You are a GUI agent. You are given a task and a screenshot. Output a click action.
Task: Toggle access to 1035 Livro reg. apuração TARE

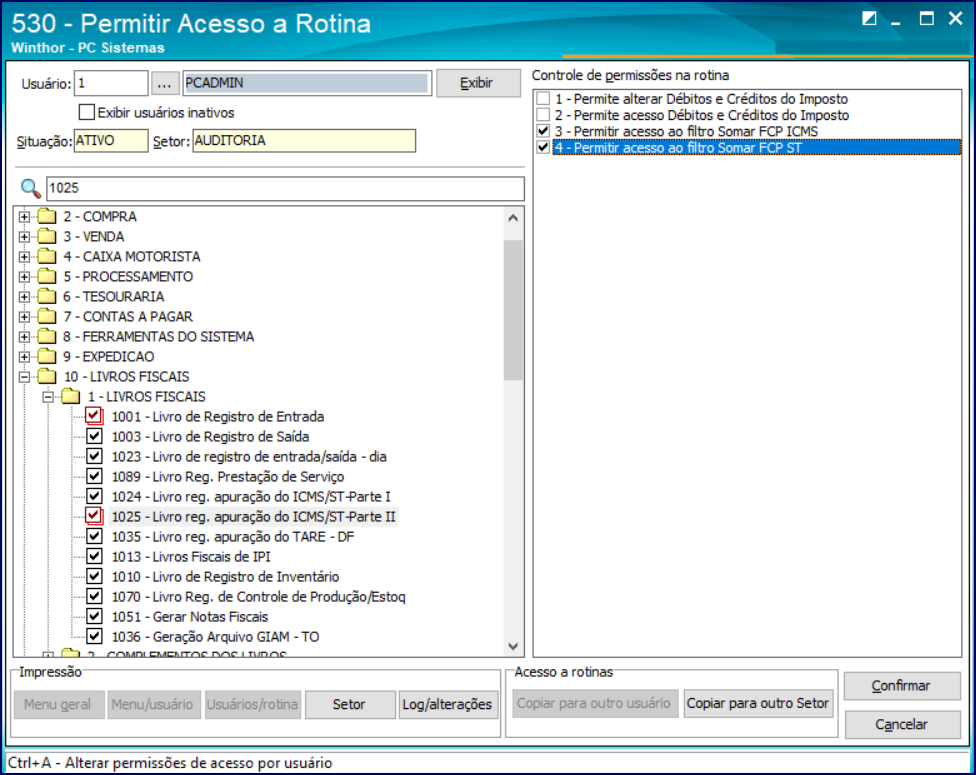[x=94, y=536]
